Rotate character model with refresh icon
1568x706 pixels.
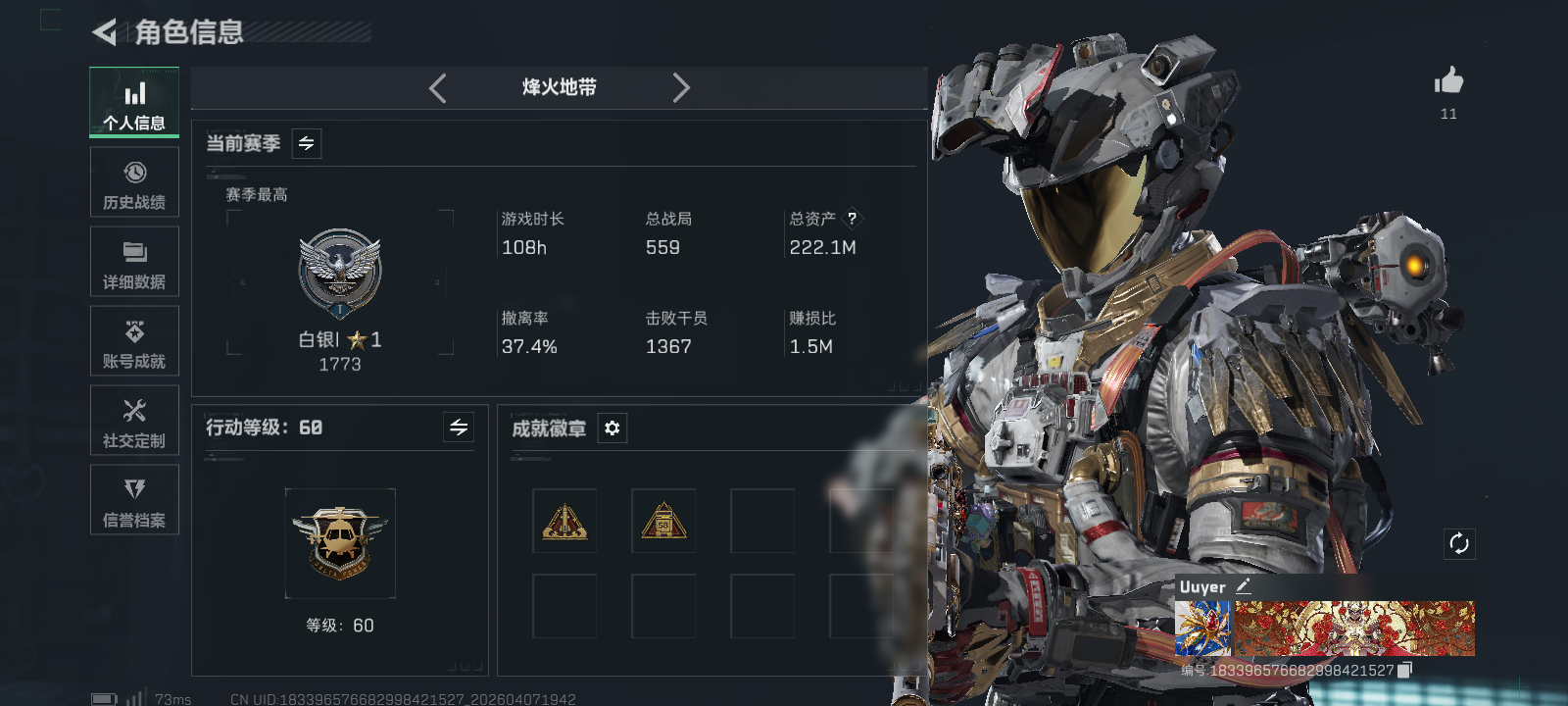click(1459, 543)
